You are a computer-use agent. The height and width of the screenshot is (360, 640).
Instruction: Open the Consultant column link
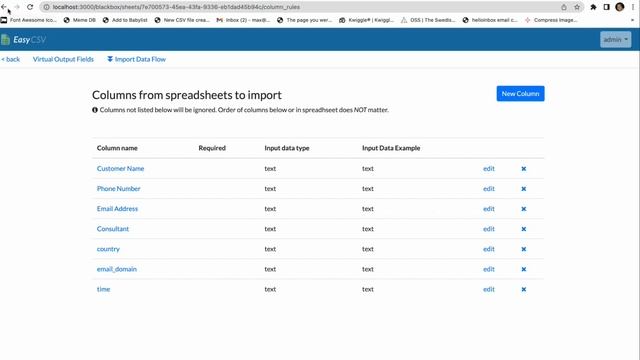click(x=113, y=229)
